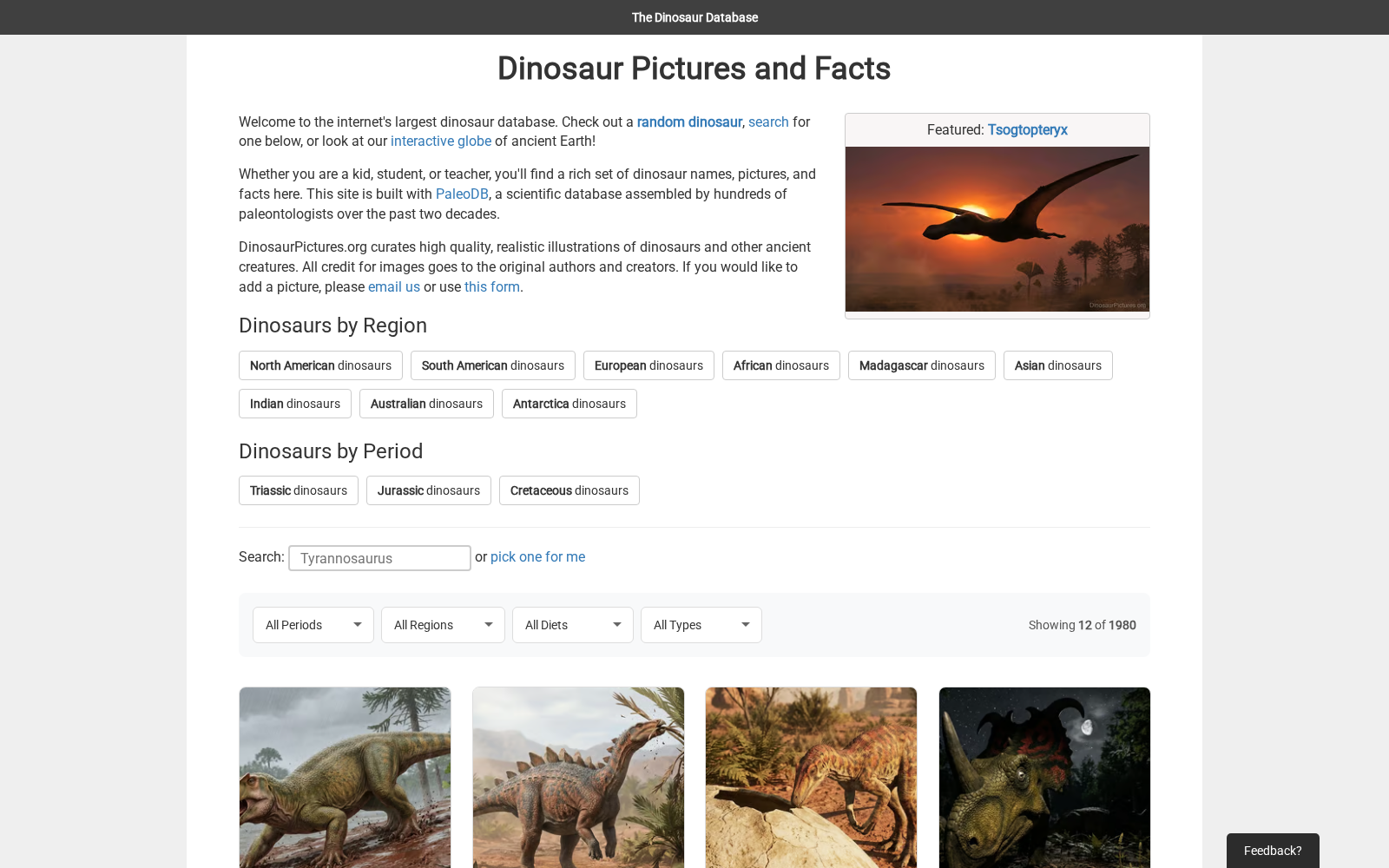Screen dimensions: 1389x868
Task: Filter by Triassic dinosaurs button
Action: [x=299, y=490]
